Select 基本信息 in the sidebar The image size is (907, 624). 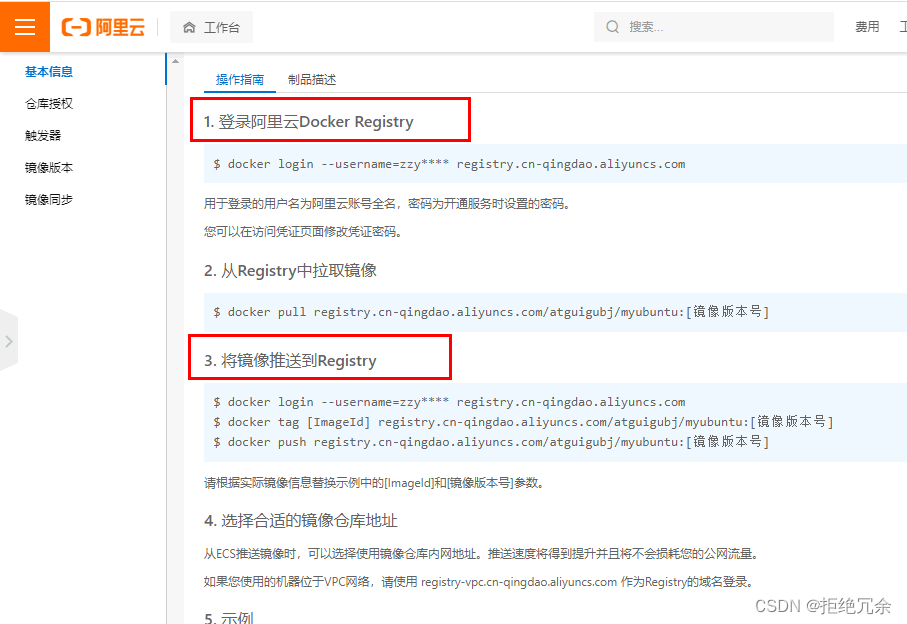[49, 72]
